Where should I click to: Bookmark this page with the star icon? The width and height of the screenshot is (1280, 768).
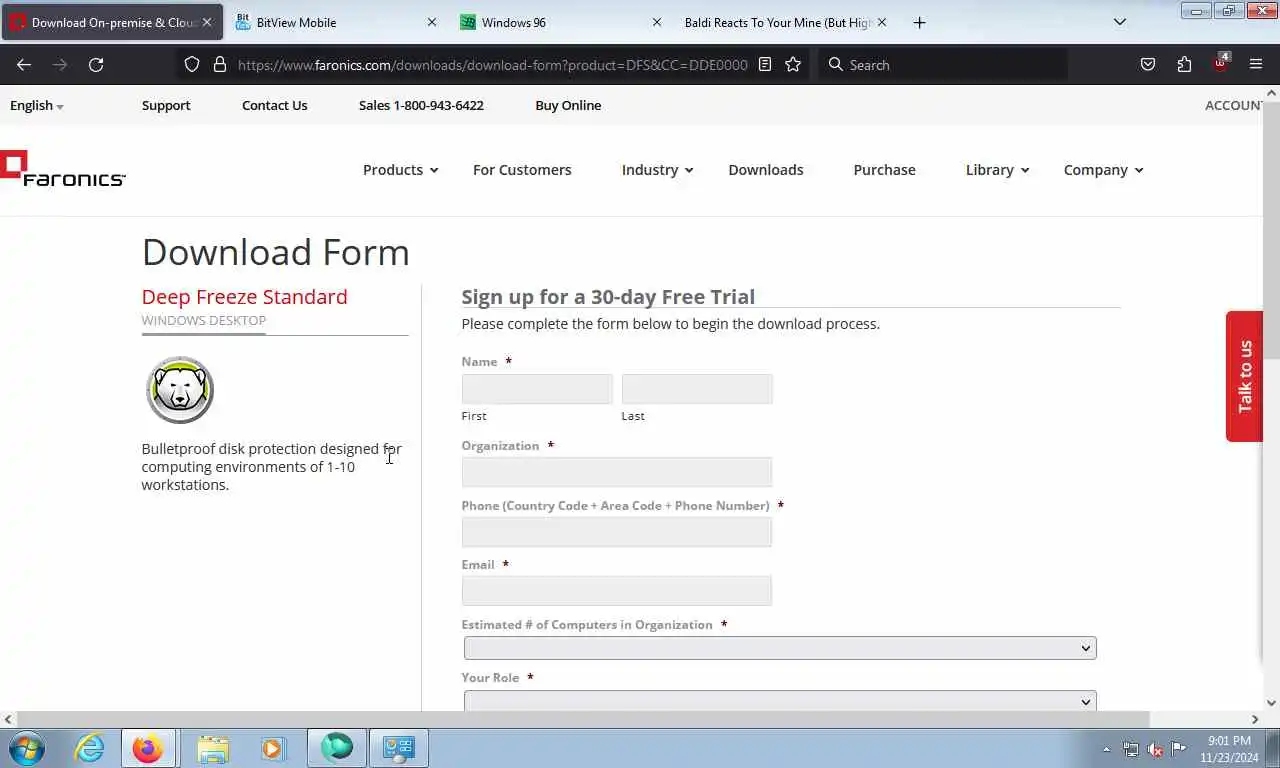pyautogui.click(x=793, y=64)
